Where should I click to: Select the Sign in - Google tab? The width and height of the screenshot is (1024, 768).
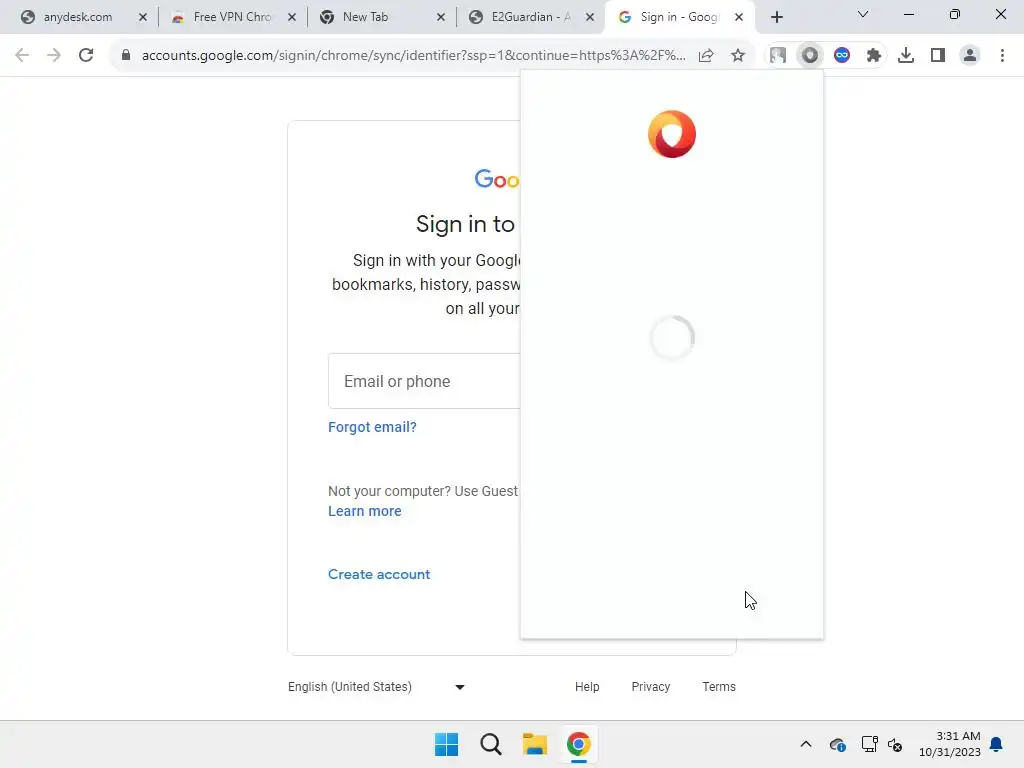(x=679, y=17)
